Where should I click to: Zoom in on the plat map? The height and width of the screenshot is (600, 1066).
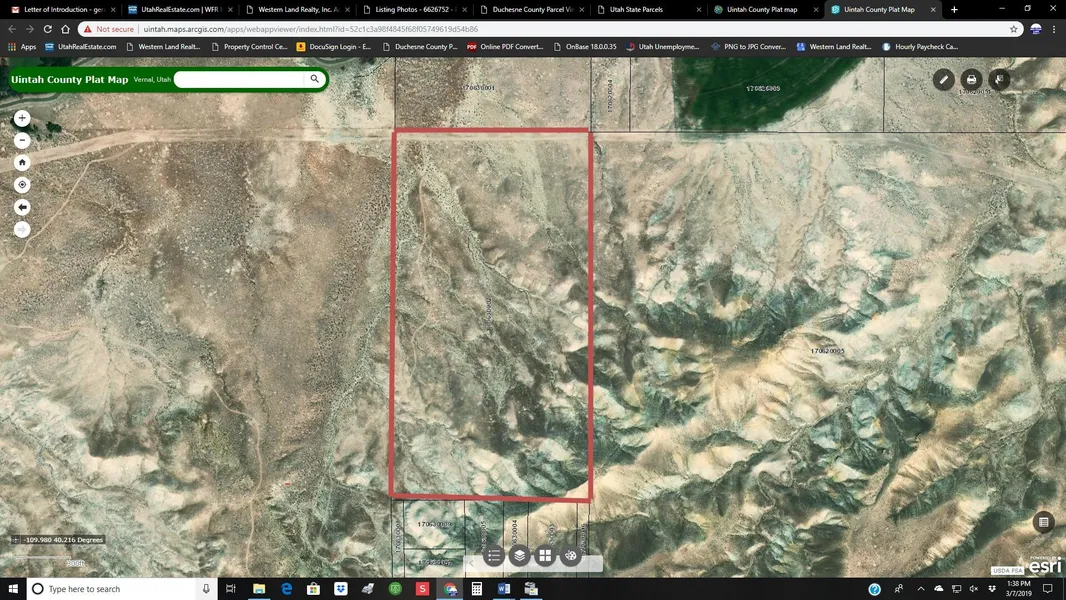click(x=22, y=118)
